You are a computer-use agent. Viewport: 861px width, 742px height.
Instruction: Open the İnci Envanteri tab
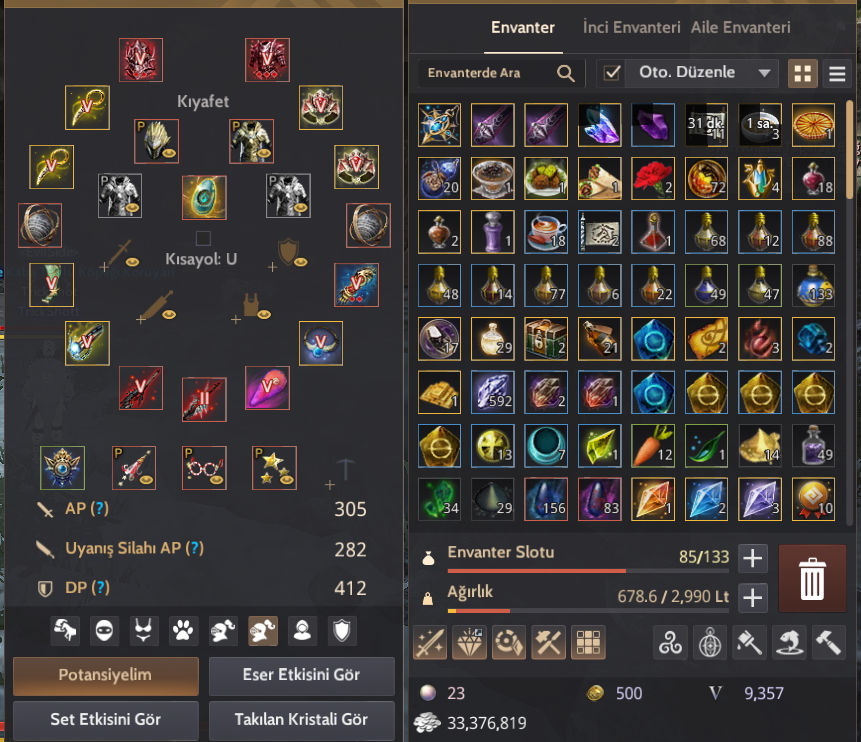coord(631,27)
